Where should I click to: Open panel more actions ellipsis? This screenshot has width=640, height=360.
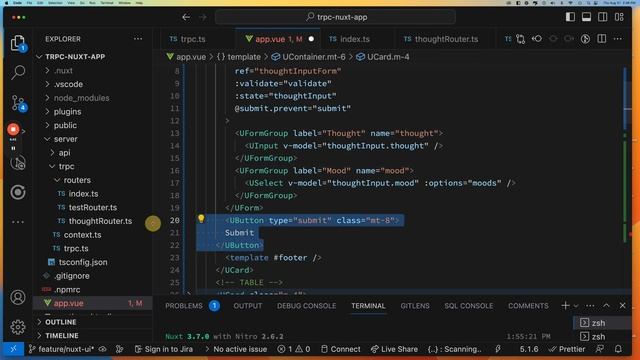pos(590,306)
